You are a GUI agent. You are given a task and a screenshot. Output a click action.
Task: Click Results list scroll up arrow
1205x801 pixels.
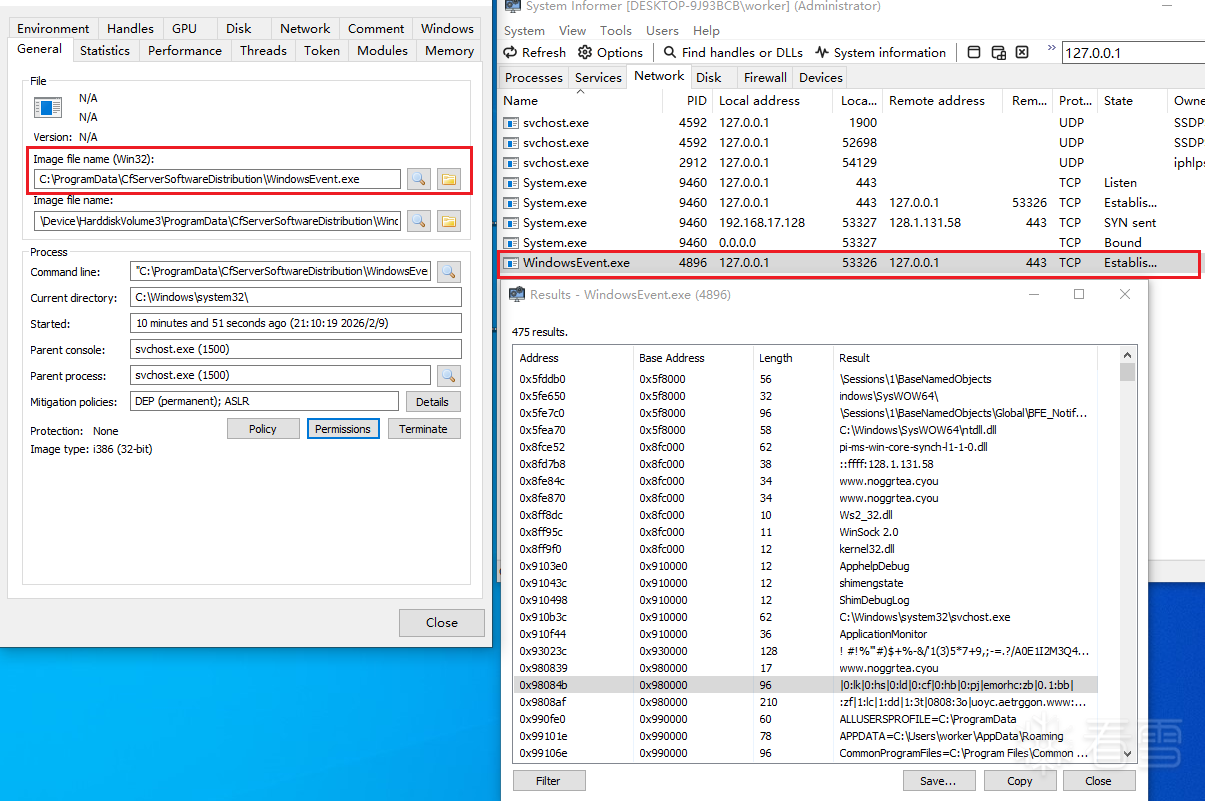[1128, 354]
